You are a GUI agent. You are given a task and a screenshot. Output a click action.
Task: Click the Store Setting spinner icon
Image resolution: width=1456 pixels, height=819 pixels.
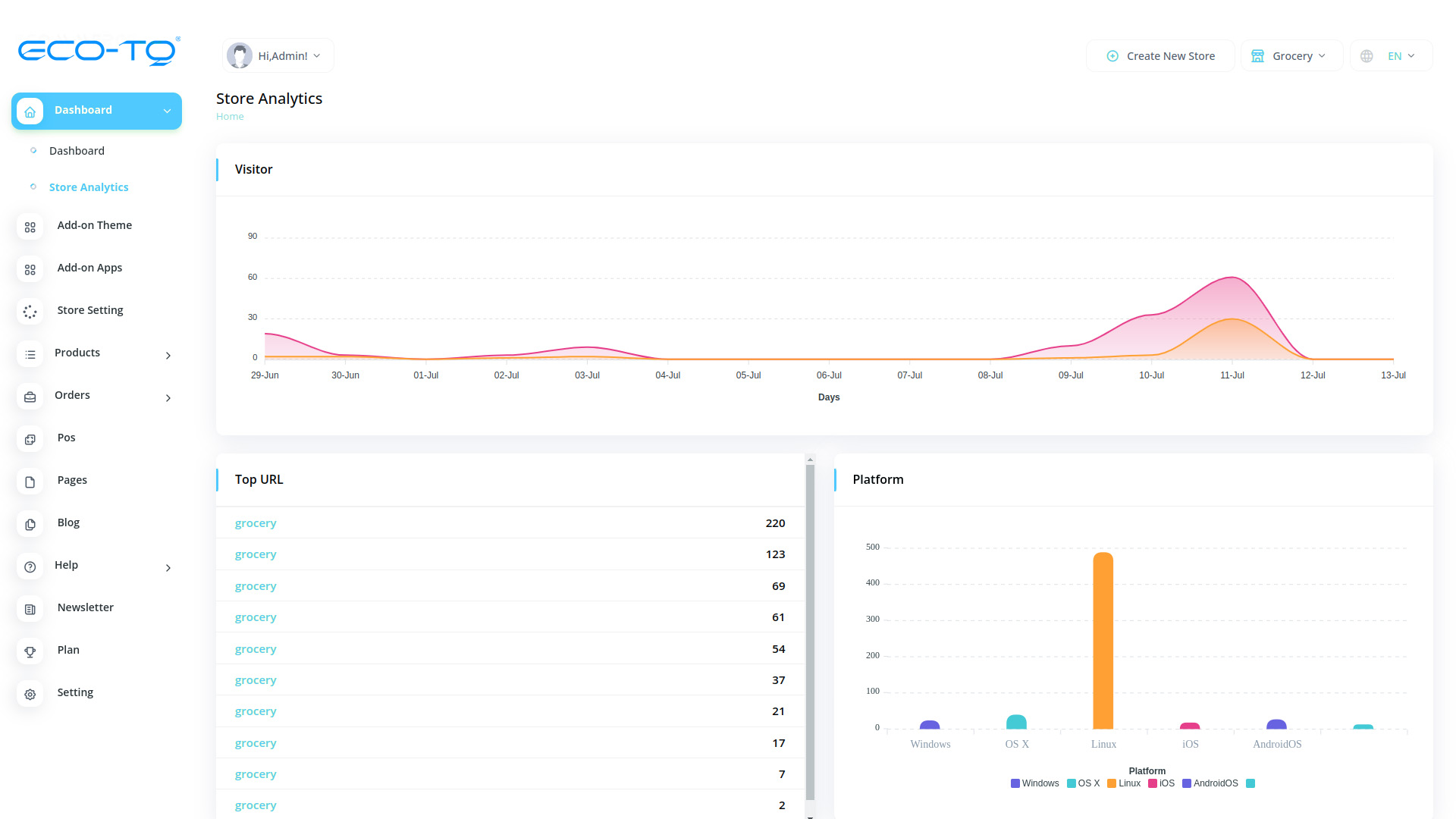(x=30, y=312)
